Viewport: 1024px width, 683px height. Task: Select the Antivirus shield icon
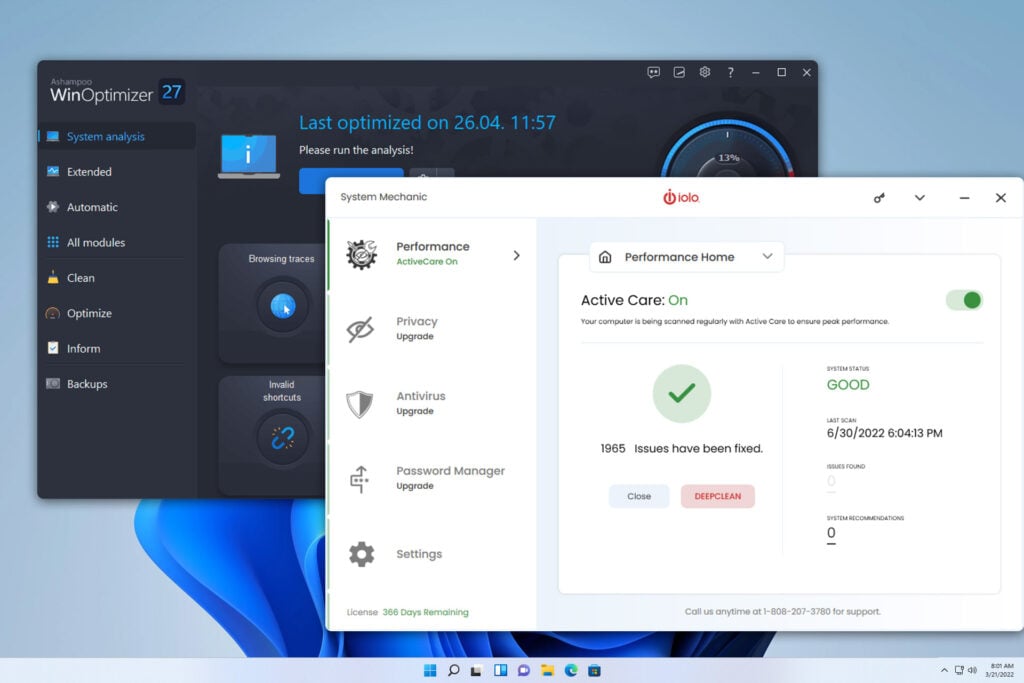tap(360, 402)
